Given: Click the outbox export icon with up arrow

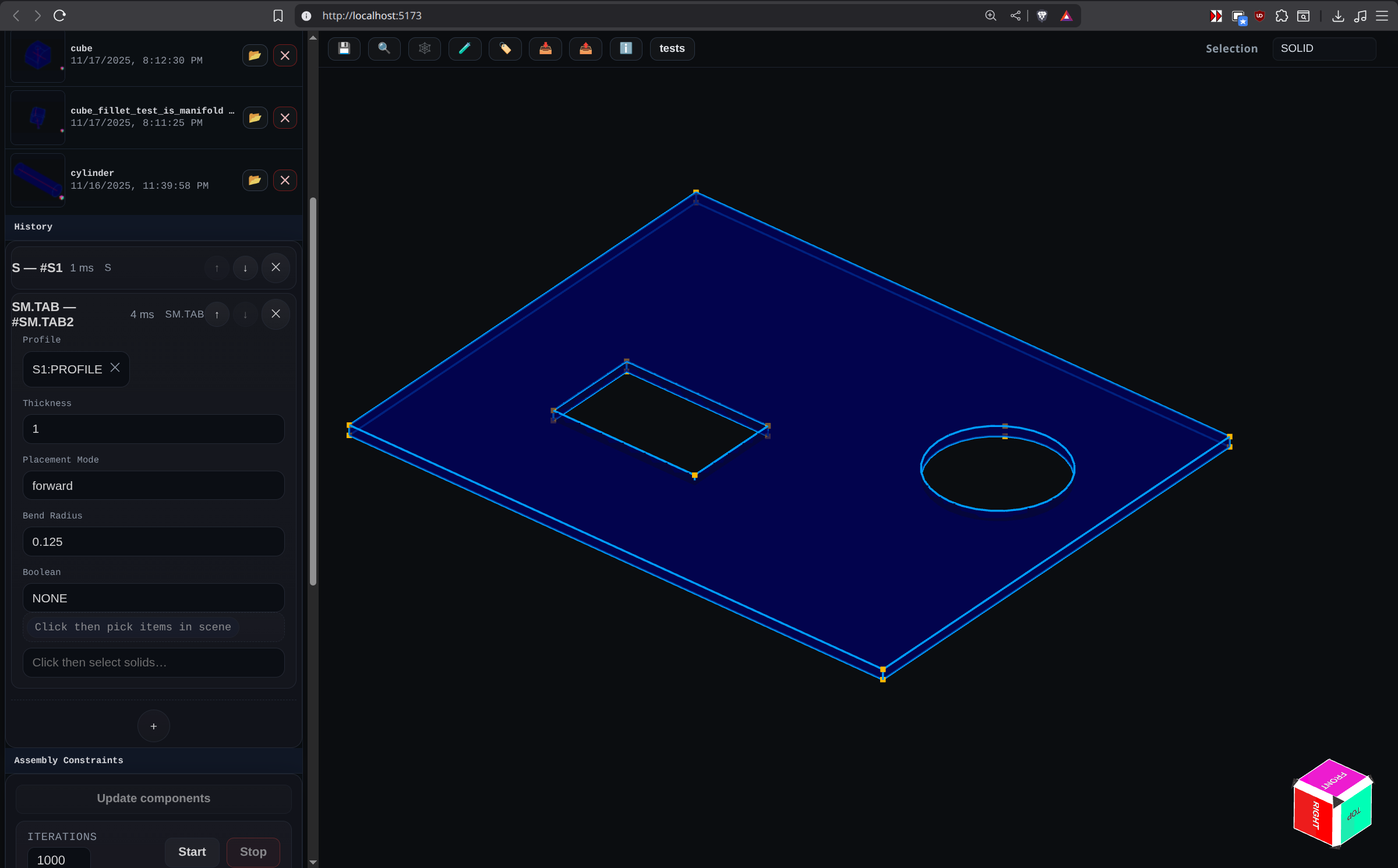Looking at the screenshot, I should pyautogui.click(x=585, y=48).
